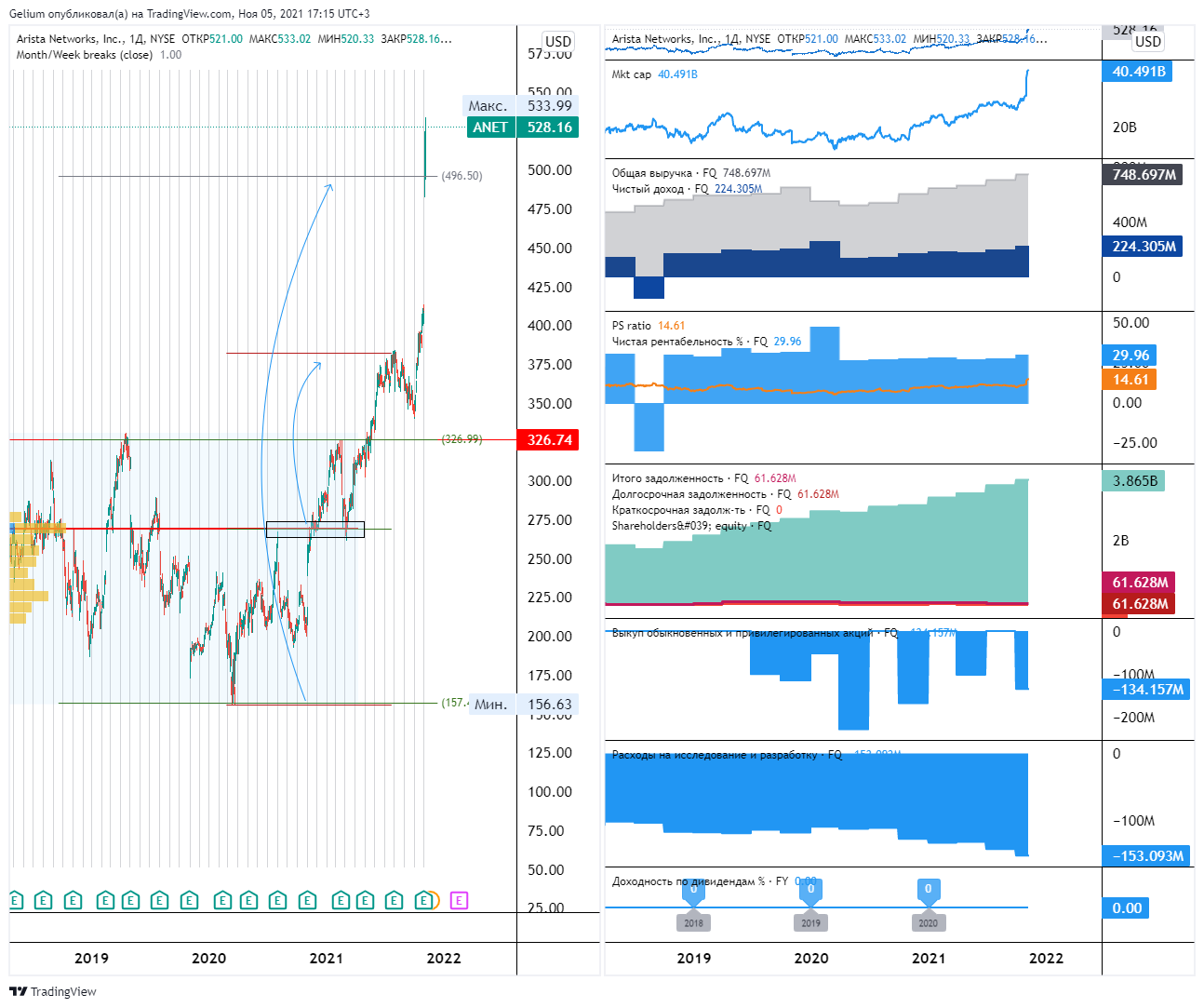This screenshot has height=1008, width=1204.
Task: Open the USD currency selector on left chart
Action: (x=558, y=41)
